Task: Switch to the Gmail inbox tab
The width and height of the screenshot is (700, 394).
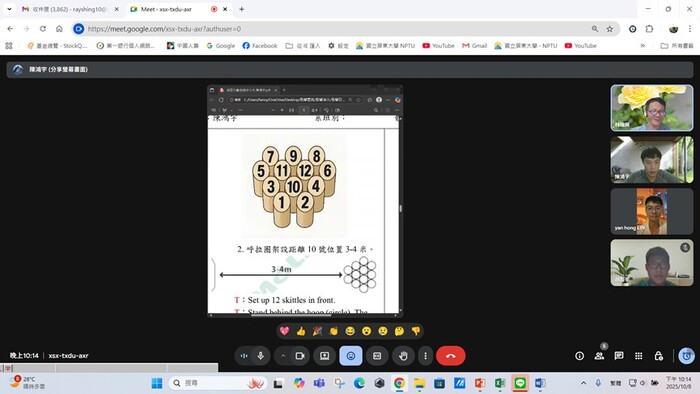Action: (x=71, y=9)
